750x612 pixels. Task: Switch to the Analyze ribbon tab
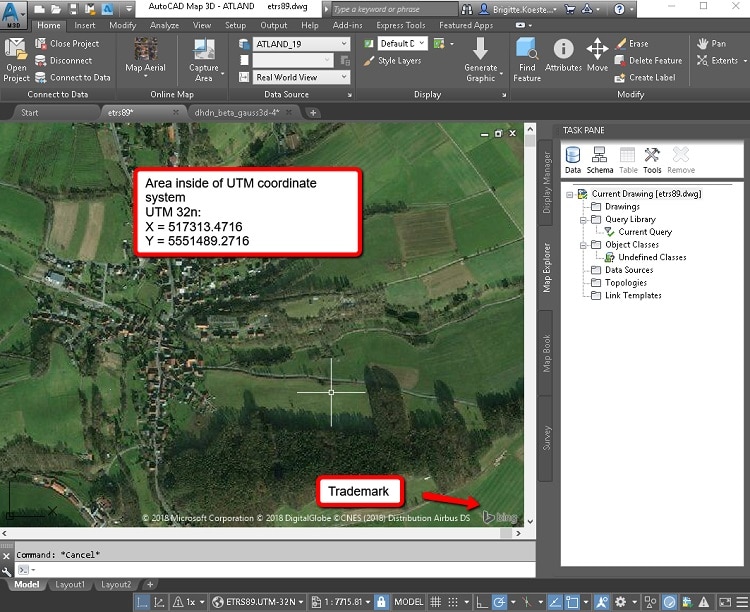(164, 25)
